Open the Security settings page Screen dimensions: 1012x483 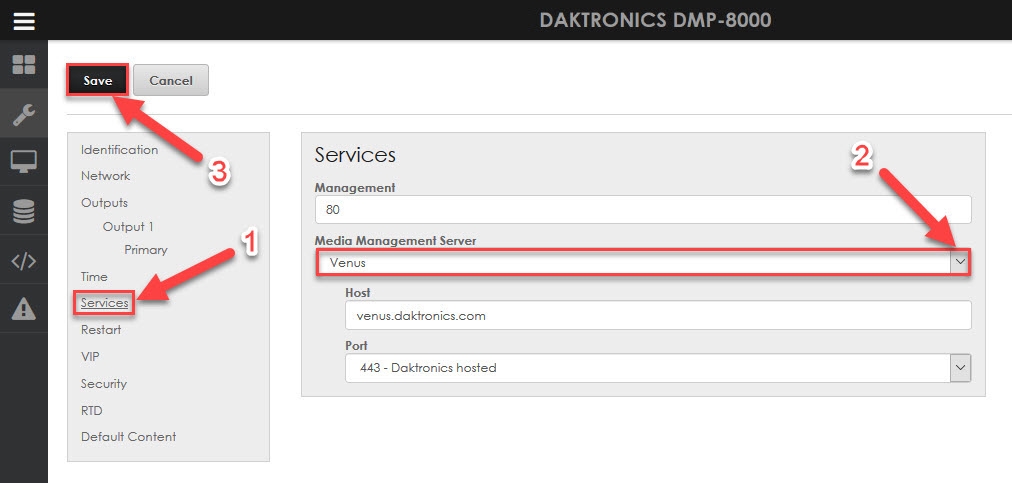coord(103,384)
